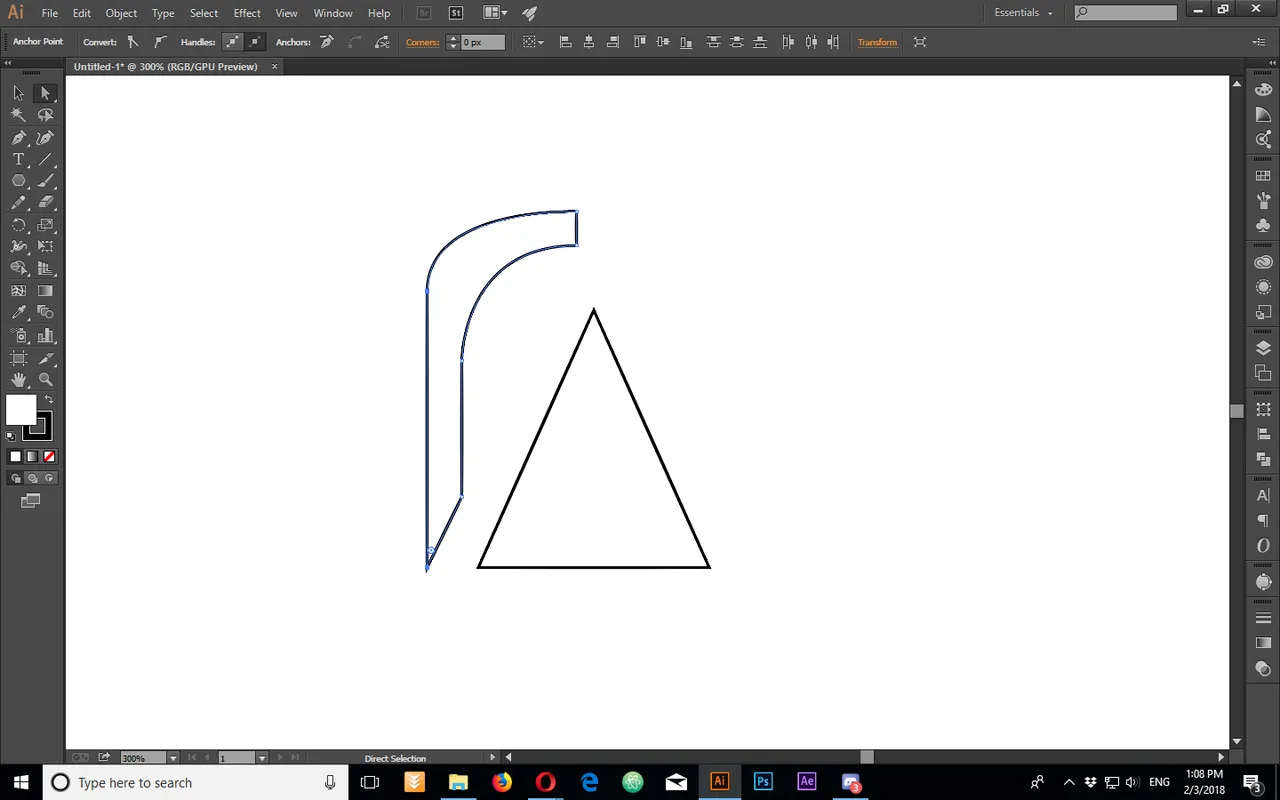Screen dimensions: 1280x800
Task: Set paint mode to None
Action: pos(49,457)
